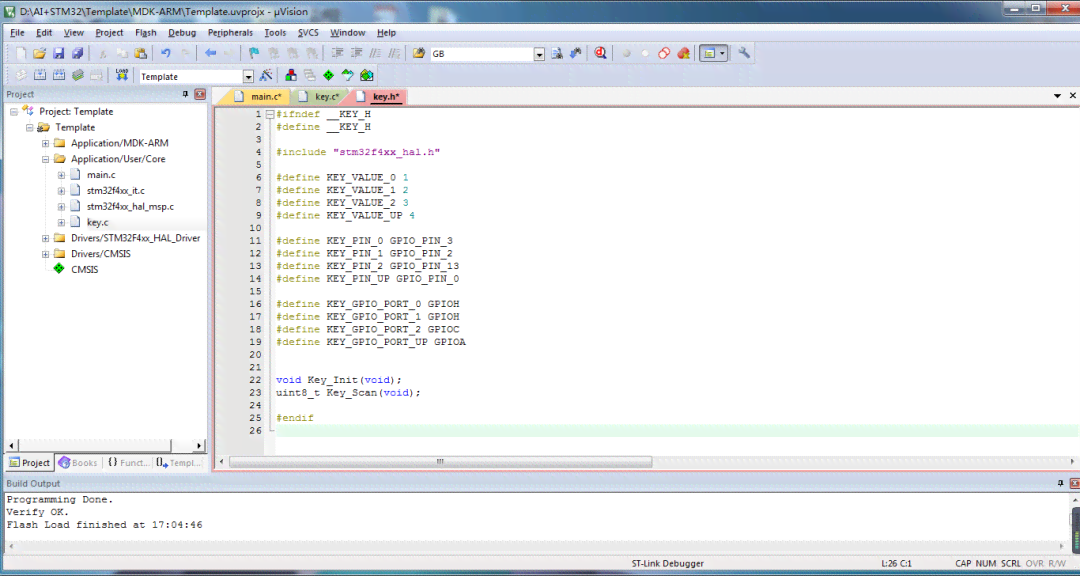
Task: Switch to the Books panel tab
Action: 78,462
